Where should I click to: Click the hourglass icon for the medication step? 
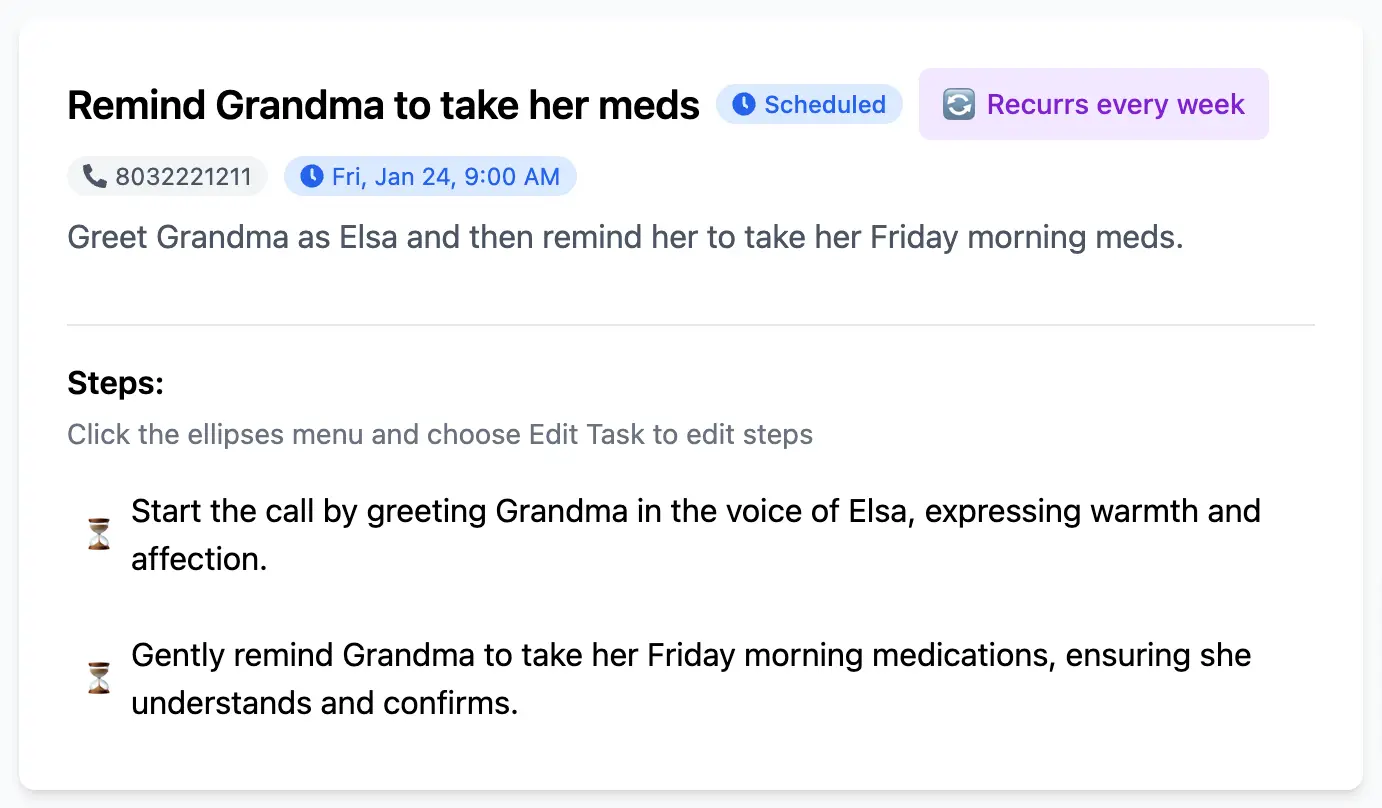pyautogui.click(x=98, y=679)
